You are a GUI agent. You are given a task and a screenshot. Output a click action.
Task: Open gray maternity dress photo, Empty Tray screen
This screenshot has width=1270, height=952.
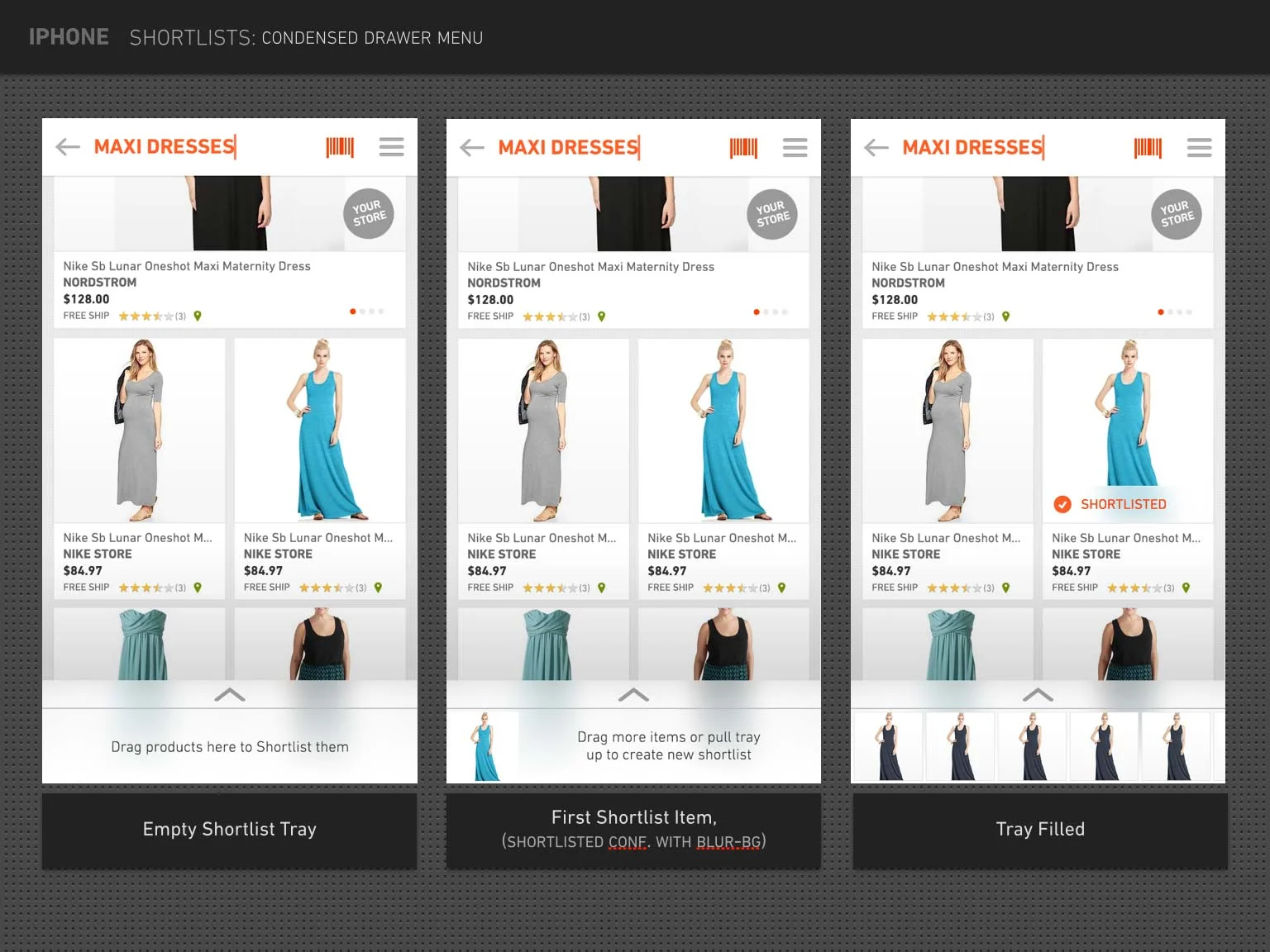click(140, 431)
